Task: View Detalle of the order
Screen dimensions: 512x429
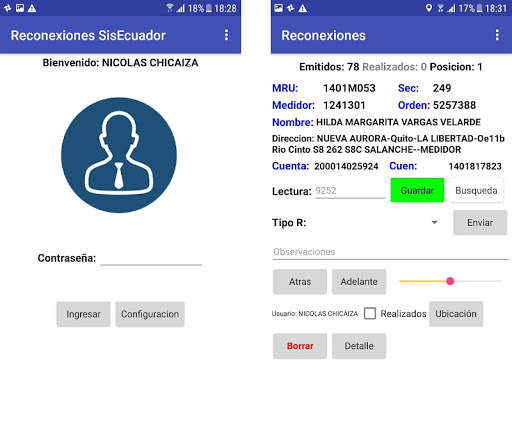Action: click(359, 346)
